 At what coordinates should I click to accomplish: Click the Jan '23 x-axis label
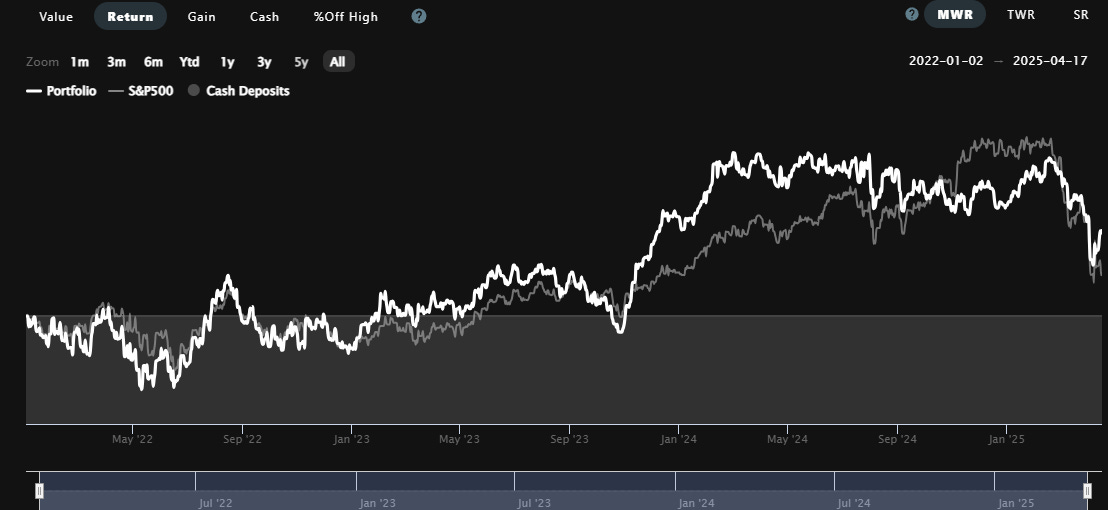351,439
